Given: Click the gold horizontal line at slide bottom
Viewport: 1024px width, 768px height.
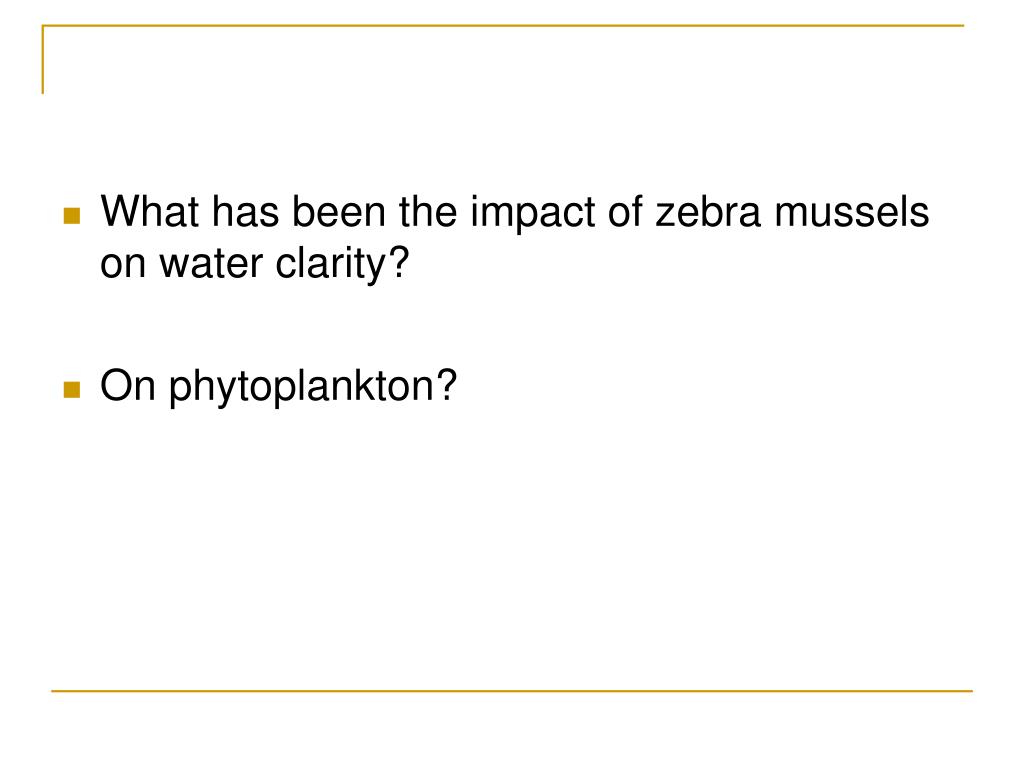Looking at the screenshot, I should tap(512, 690).
